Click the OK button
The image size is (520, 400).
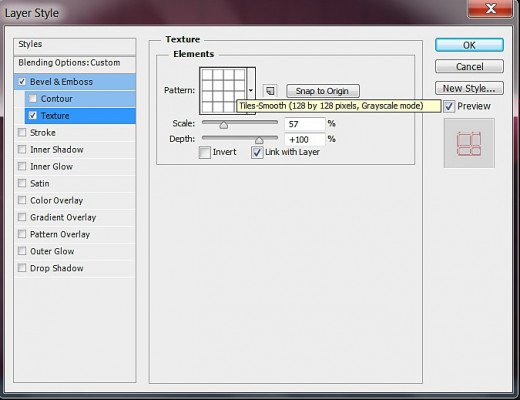pyautogui.click(x=469, y=45)
